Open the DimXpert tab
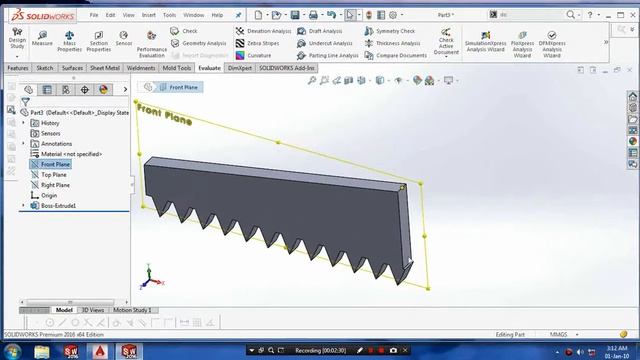The width and height of the screenshot is (640, 360). coord(240,68)
